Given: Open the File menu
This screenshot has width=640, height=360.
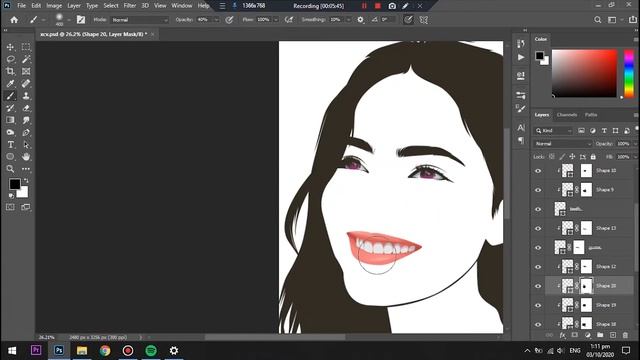Looking at the screenshot, I should point(22,6).
